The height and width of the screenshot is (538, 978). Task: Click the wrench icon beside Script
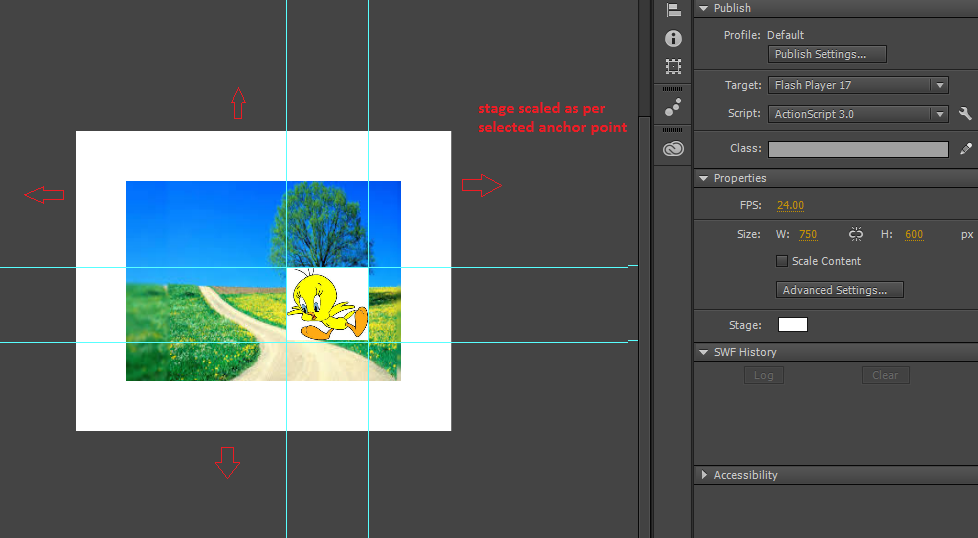click(x=965, y=113)
